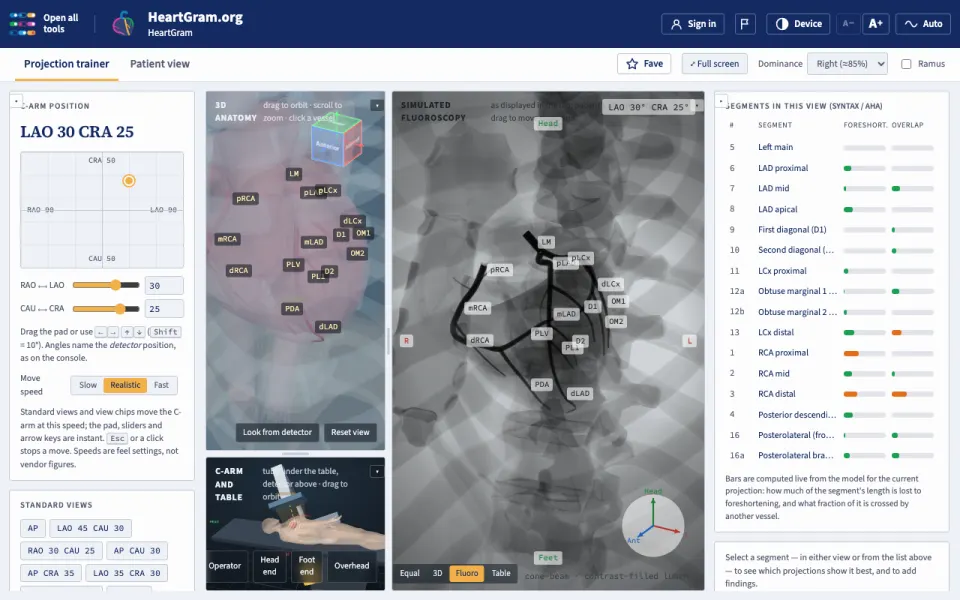Select Fast move speed
Viewport: 960px width, 600px height.
point(161,385)
